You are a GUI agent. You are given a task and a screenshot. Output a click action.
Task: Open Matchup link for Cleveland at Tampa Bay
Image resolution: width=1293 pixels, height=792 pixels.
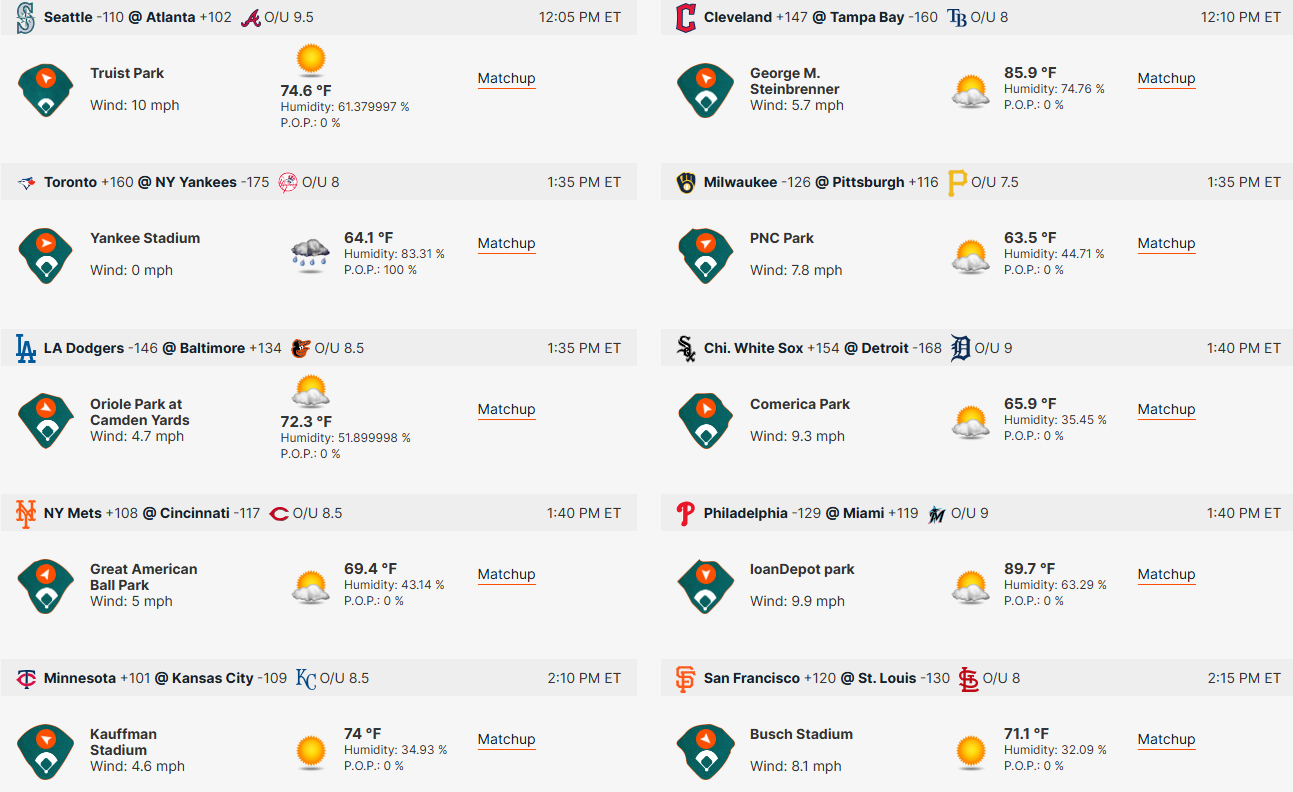click(1166, 79)
